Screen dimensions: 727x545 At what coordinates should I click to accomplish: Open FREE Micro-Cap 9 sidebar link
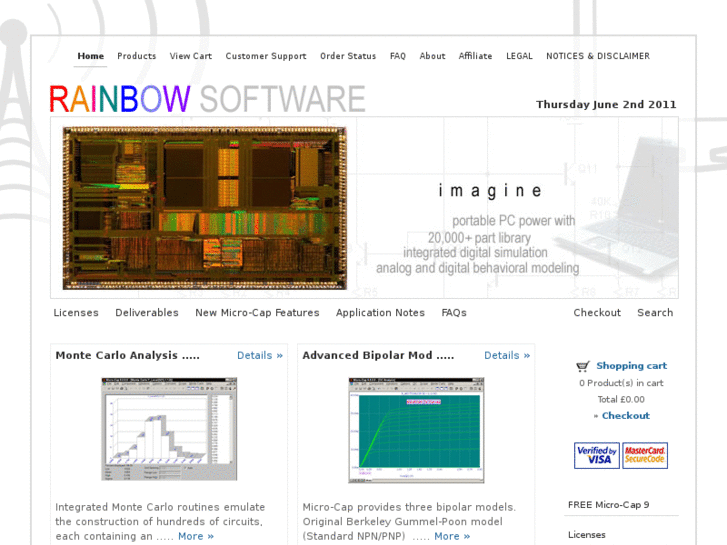coord(608,505)
